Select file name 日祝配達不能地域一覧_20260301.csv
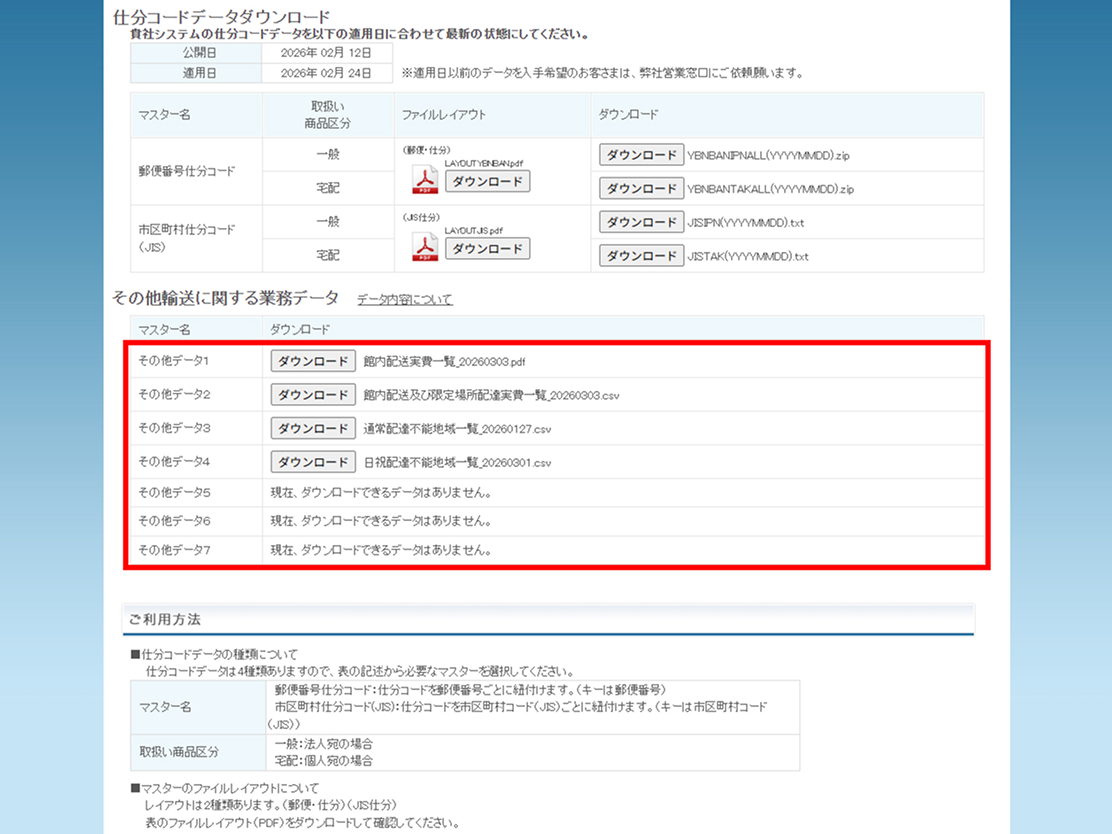Screen dimensions: 1112x834 click(457, 462)
